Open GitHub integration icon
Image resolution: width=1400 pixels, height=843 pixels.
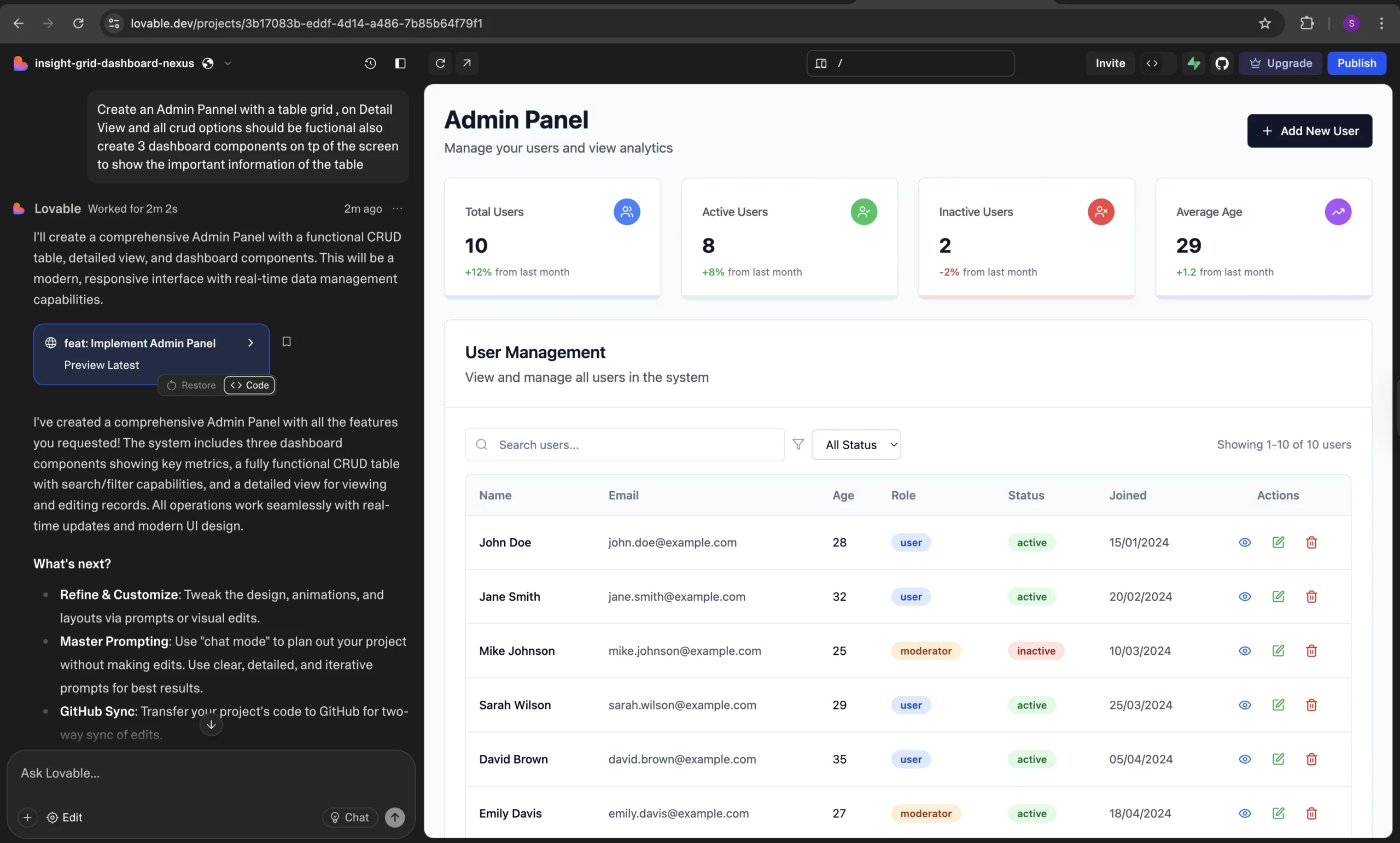1222,63
